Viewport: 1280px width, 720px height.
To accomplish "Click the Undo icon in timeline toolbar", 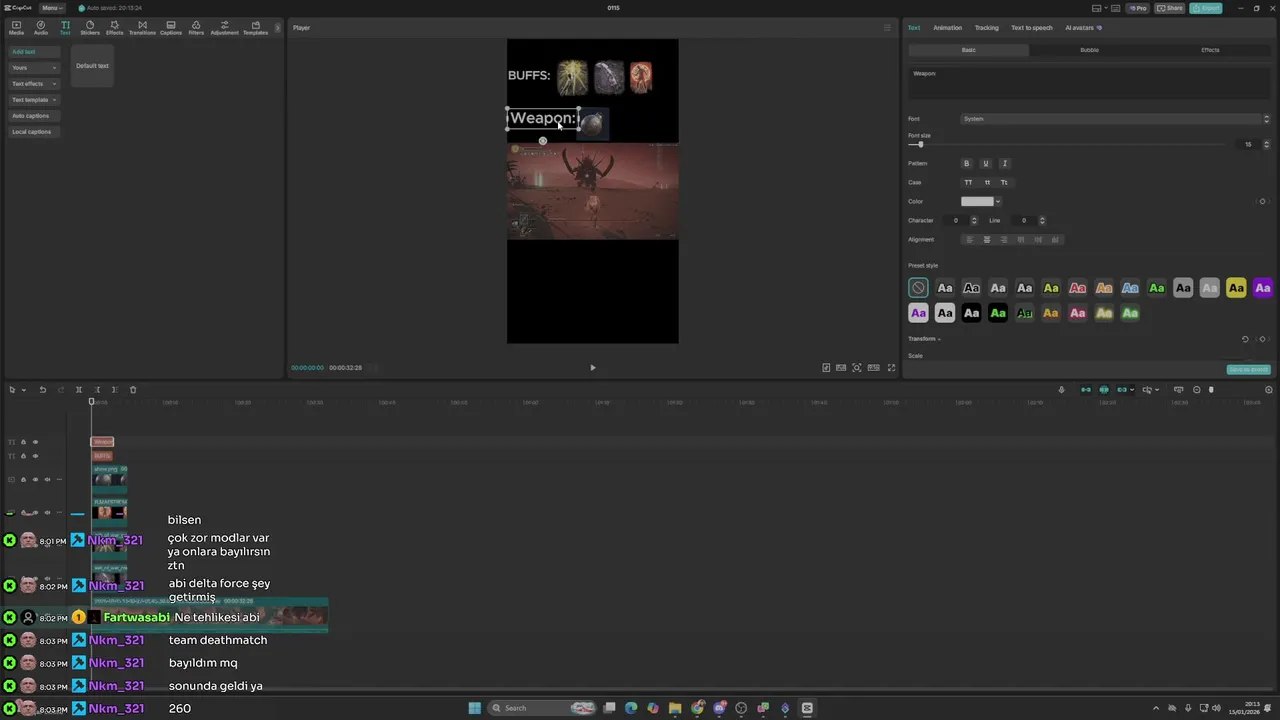I will pyautogui.click(x=42, y=390).
